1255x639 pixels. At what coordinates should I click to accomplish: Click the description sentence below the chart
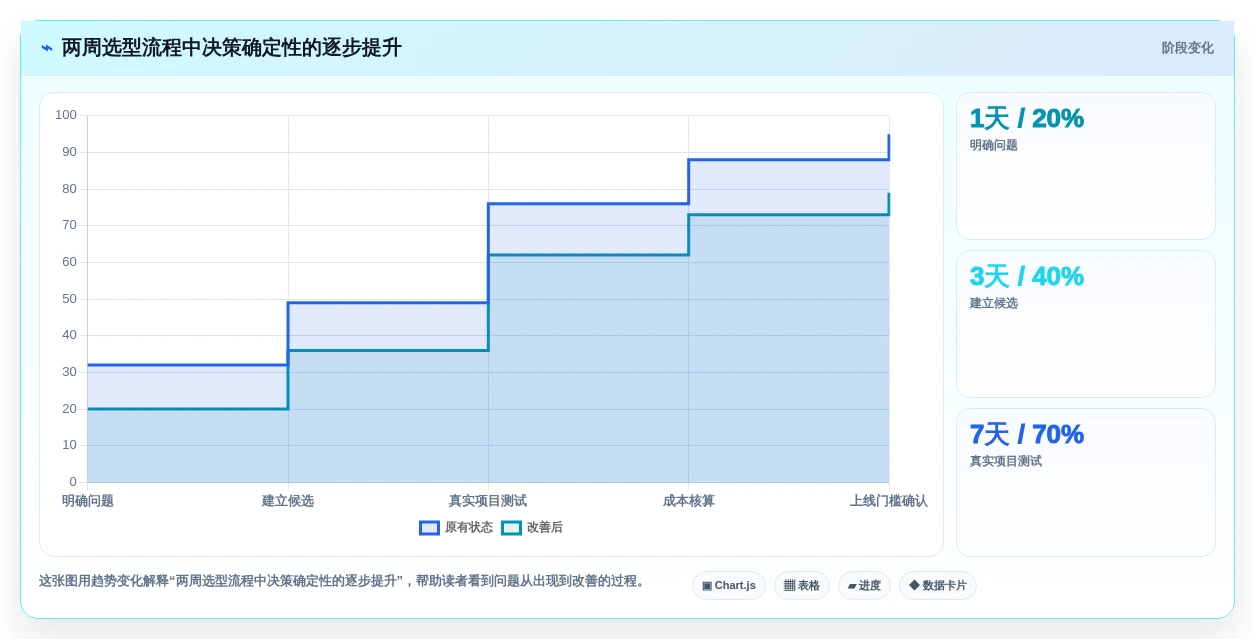(344, 581)
